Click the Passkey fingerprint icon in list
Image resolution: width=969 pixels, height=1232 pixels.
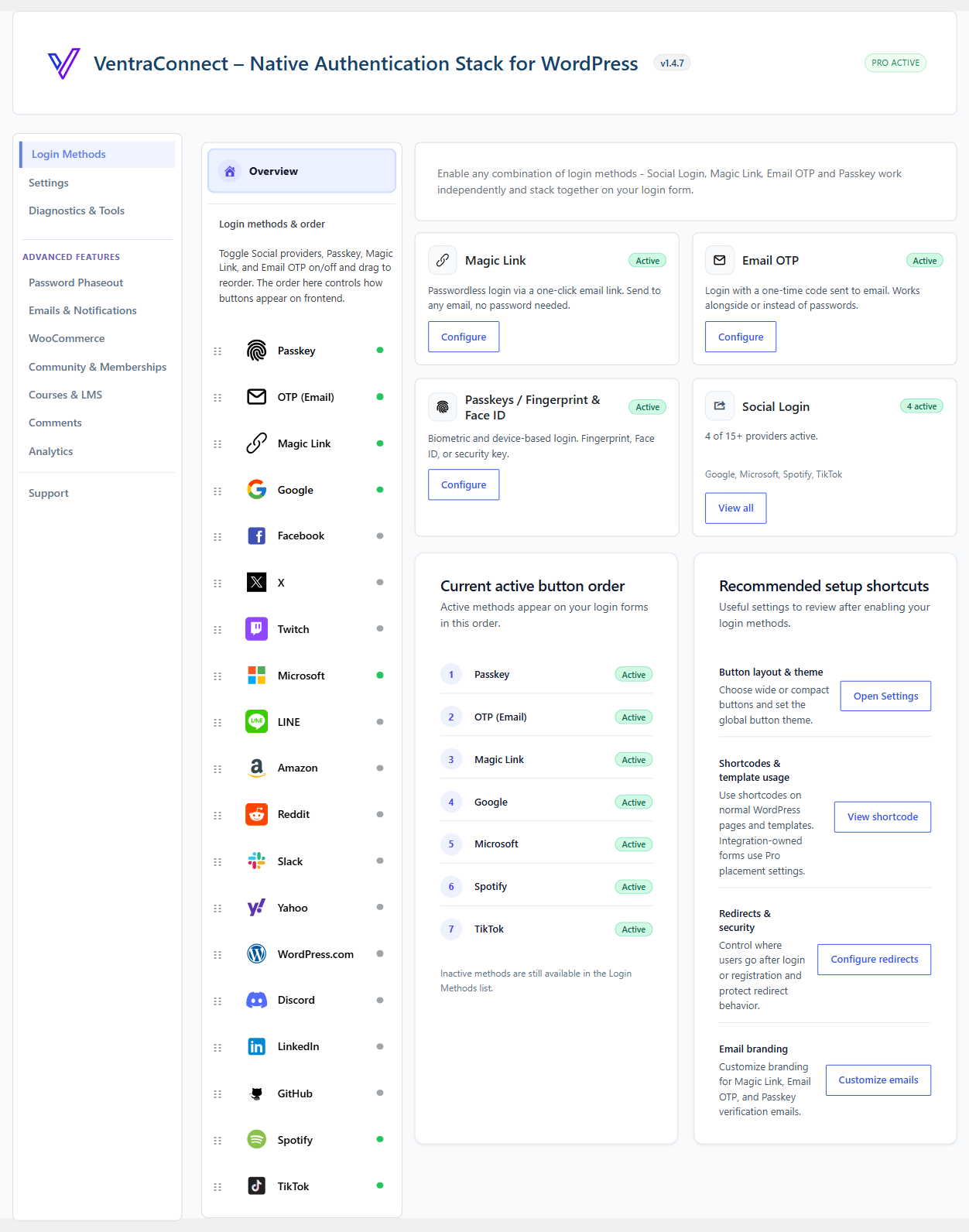(256, 351)
